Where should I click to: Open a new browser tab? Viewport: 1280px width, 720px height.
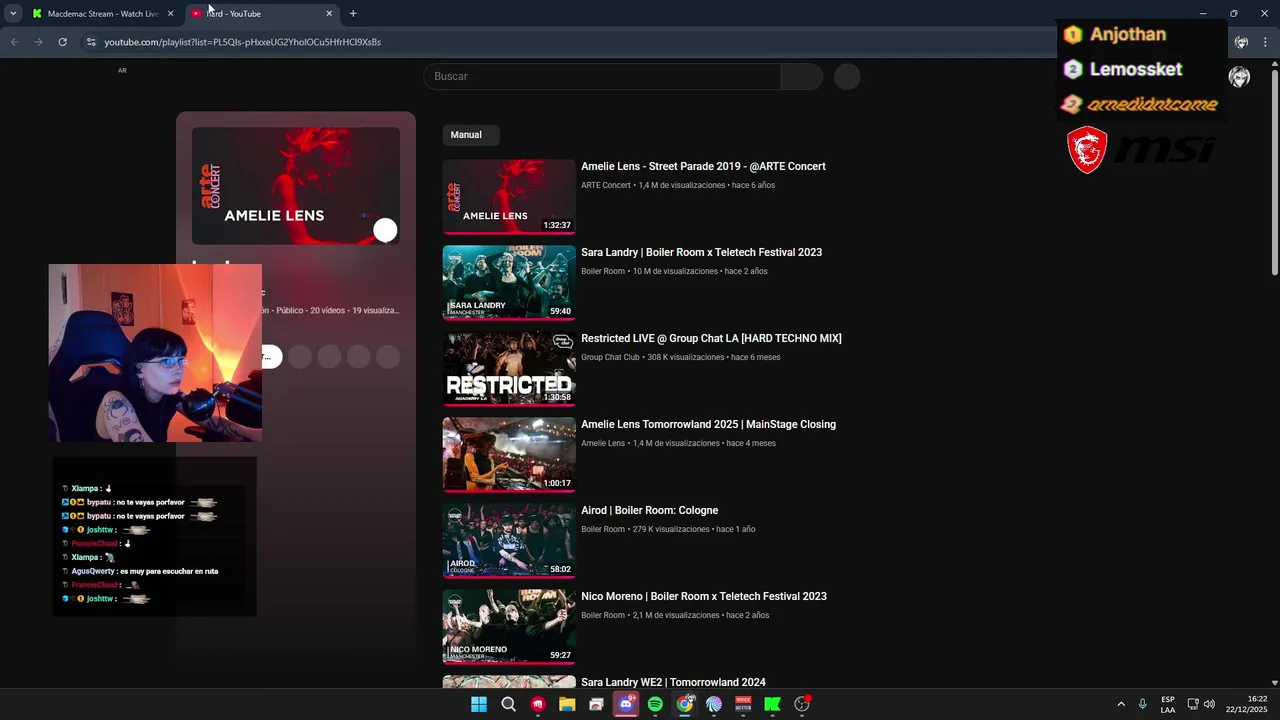coord(353,13)
